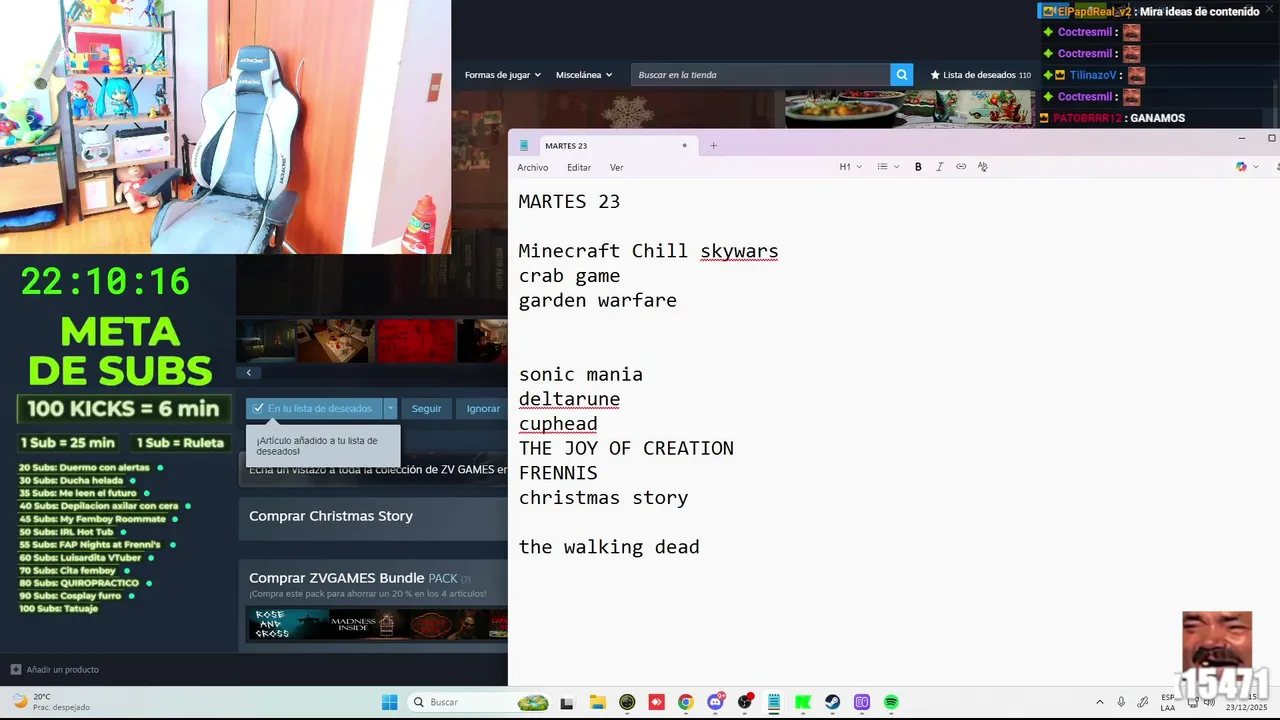1280x720 pixels.
Task: Insert a link using the Notepad link icon
Action: pyautogui.click(x=961, y=167)
